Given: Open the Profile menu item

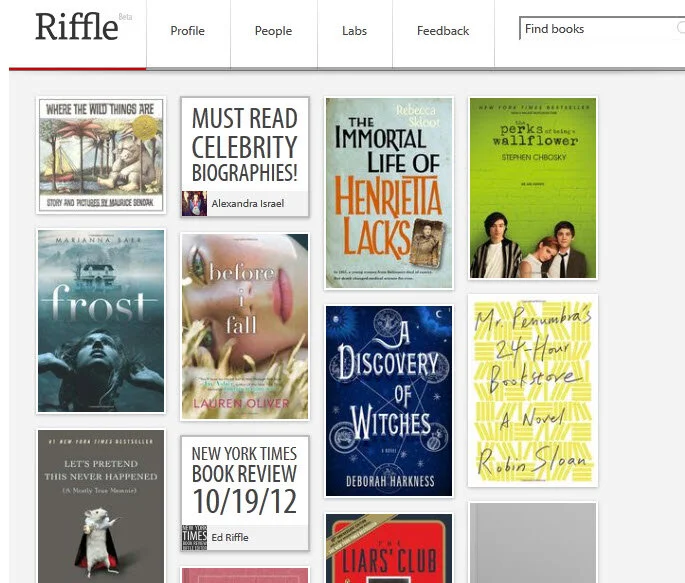Looking at the screenshot, I should point(187,31).
